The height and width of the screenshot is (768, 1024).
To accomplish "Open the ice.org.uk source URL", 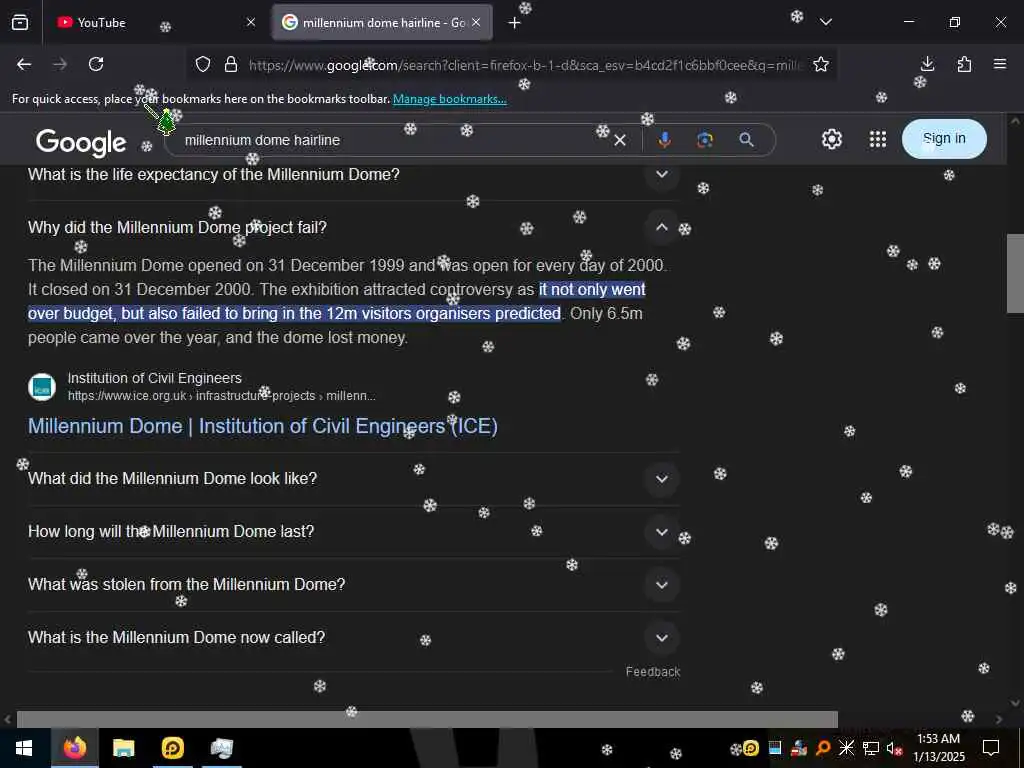I will [x=221, y=396].
